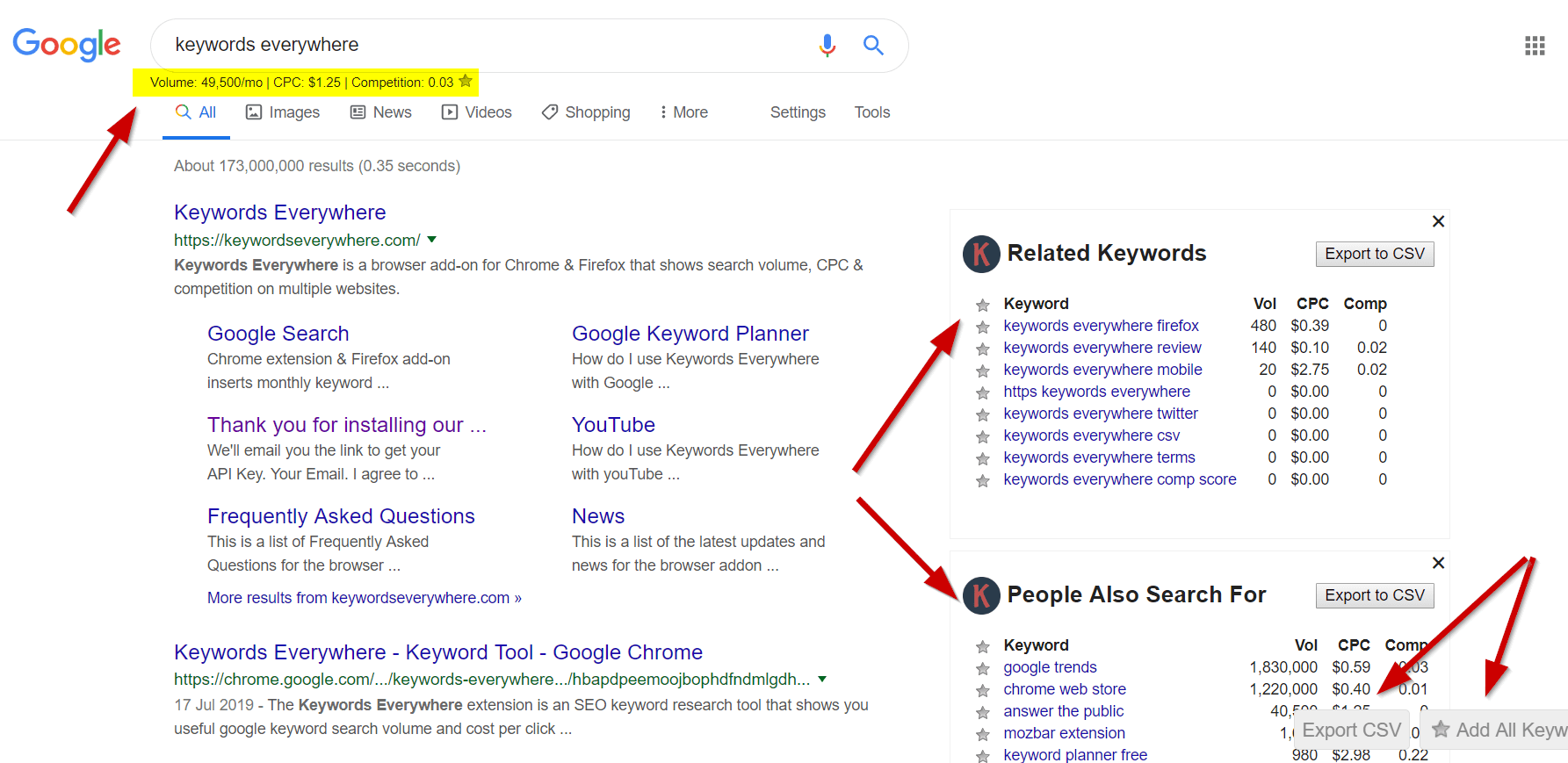Select the All results tab
This screenshot has height=763, width=1568.
point(196,112)
